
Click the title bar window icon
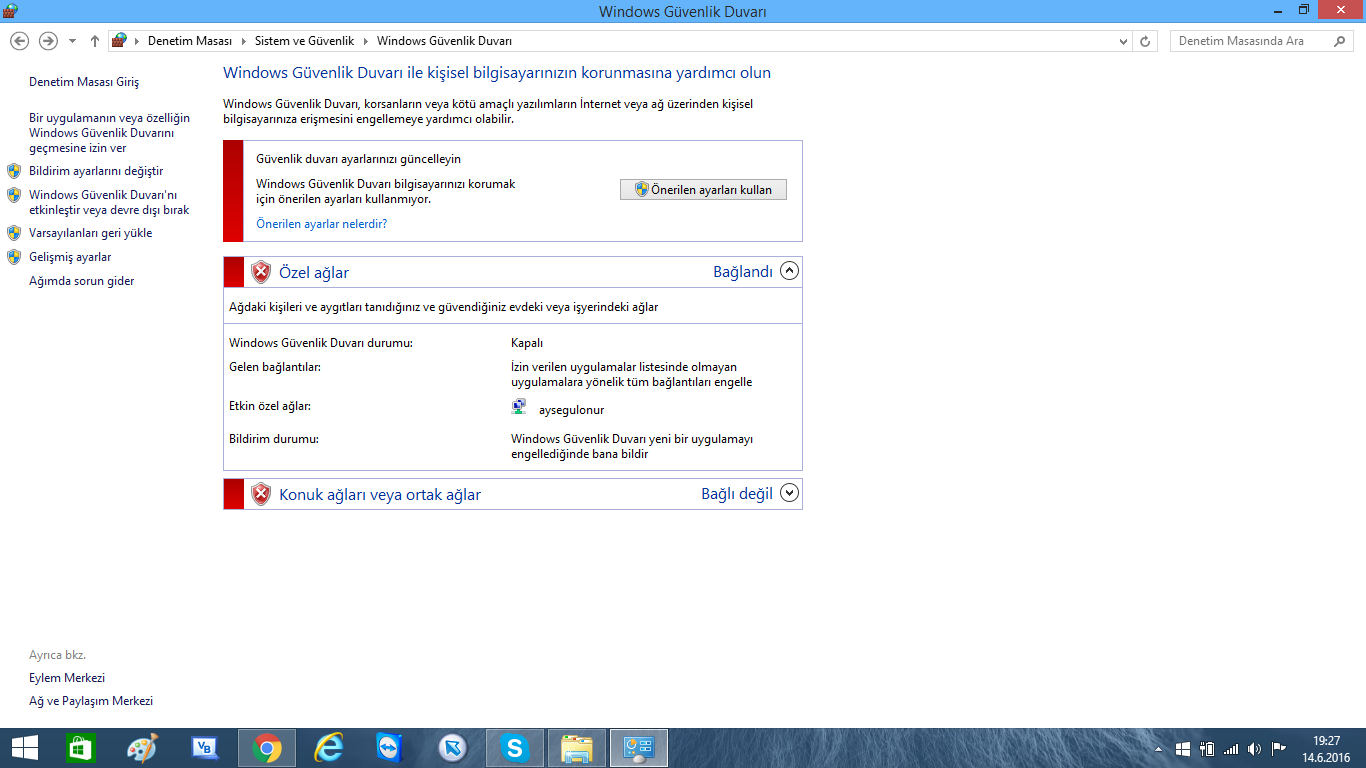[x=11, y=10]
